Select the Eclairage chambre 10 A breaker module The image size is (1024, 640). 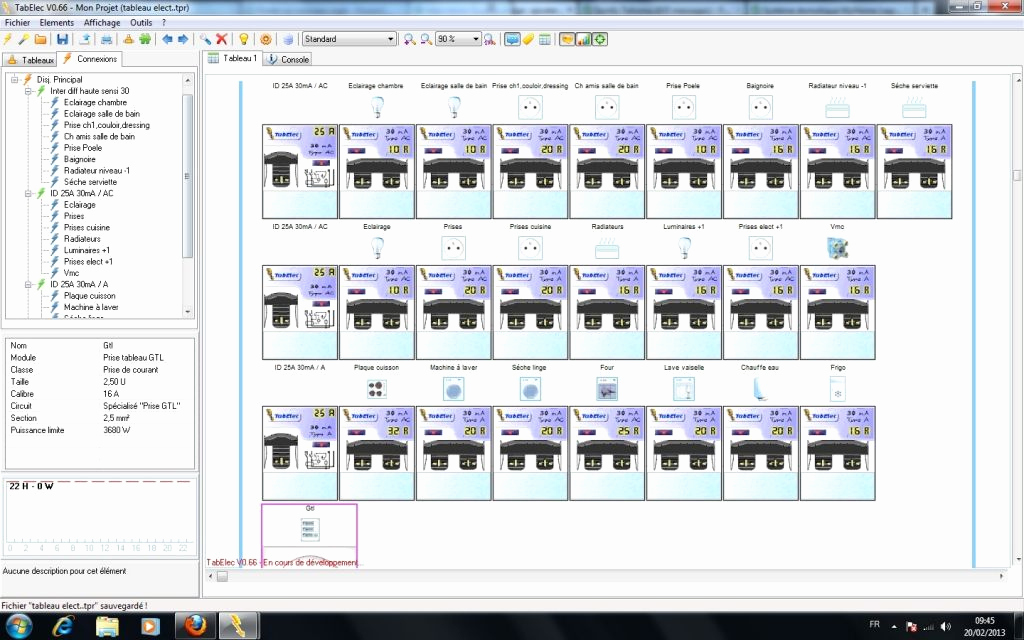click(x=377, y=171)
